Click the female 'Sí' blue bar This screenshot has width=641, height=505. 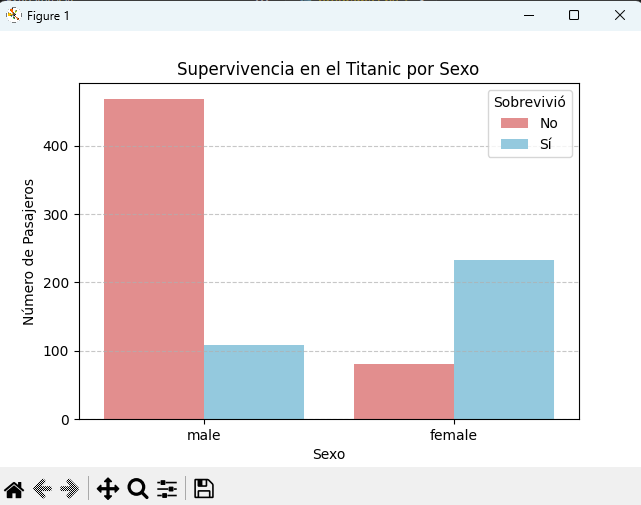(x=503, y=339)
